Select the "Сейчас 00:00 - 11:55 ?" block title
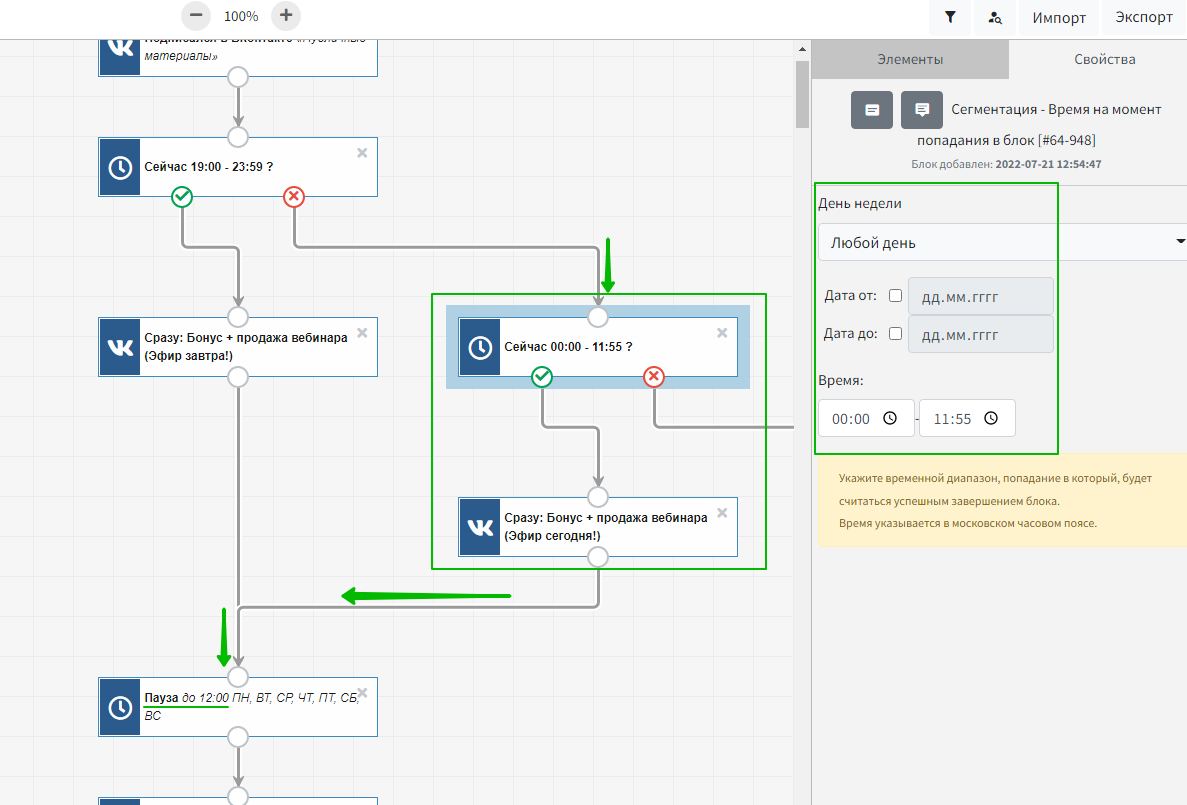This screenshot has width=1187, height=805. [569, 347]
